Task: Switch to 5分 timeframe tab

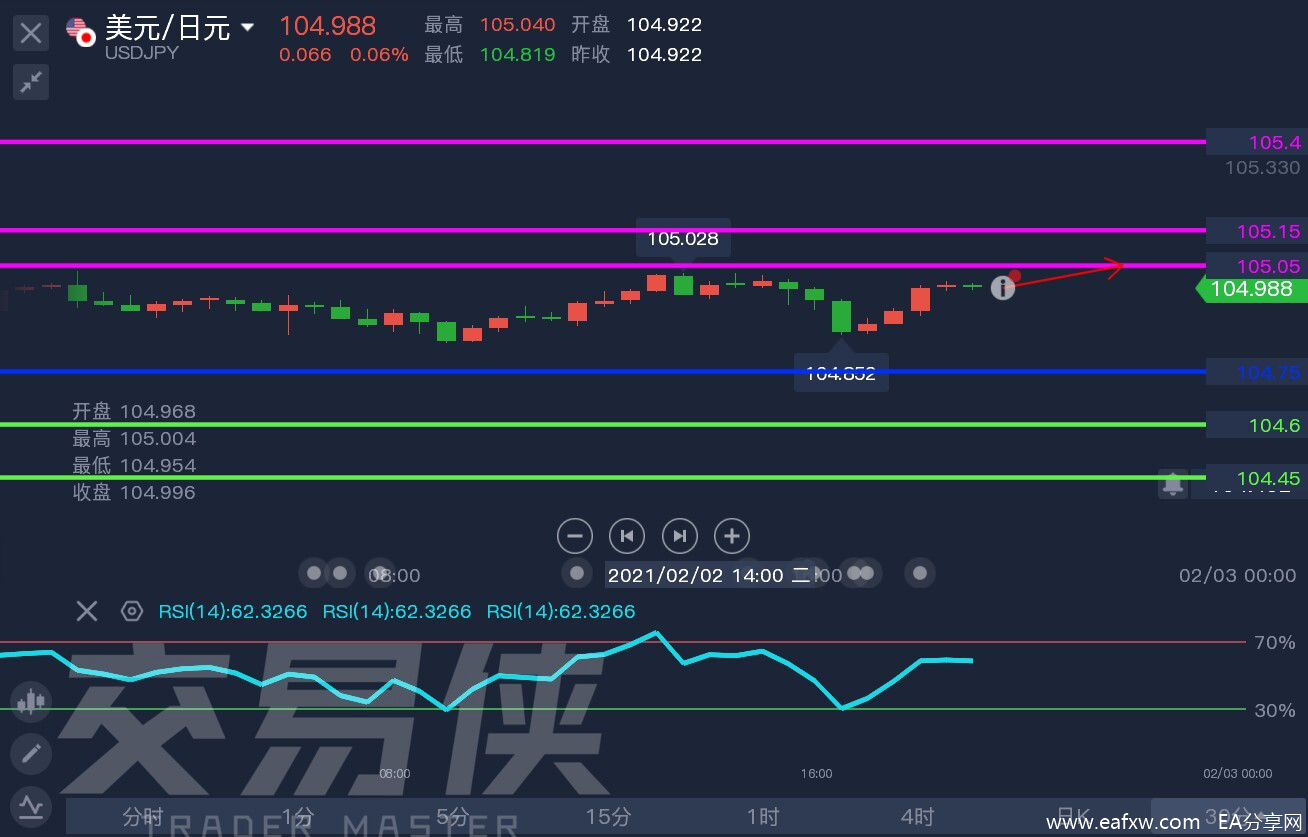Action: click(x=452, y=817)
